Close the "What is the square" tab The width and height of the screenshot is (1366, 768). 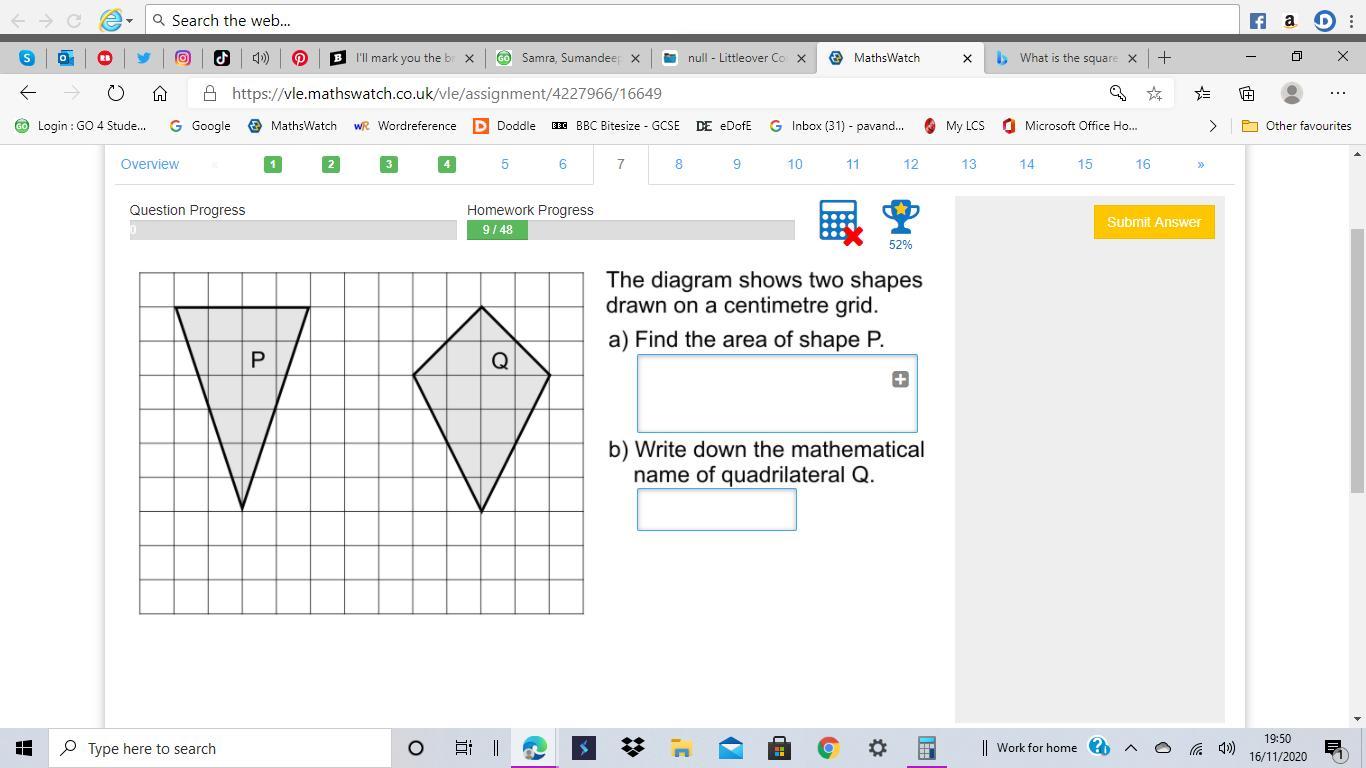(x=1132, y=58)
